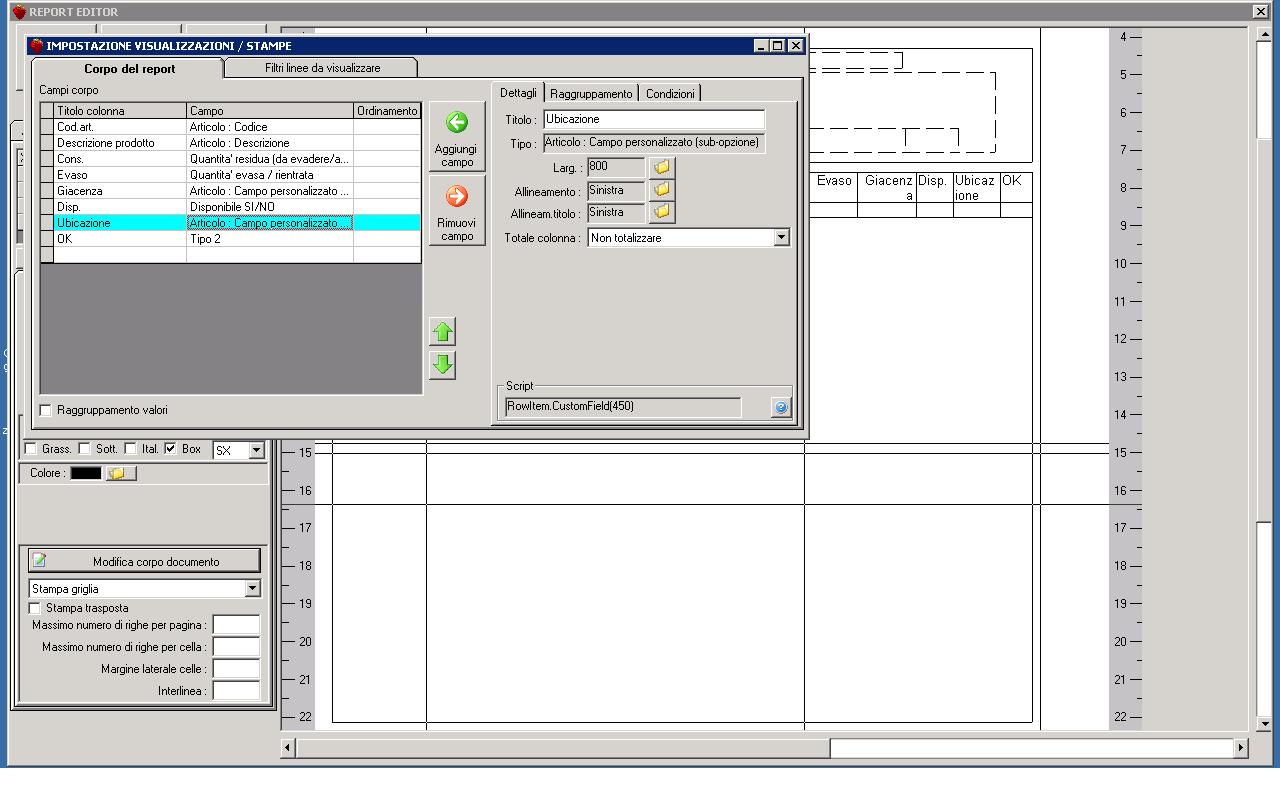Screen dimensions: 1280x800
Task: Click the Disp. header in report preview
Action: [x=932, y=181]
